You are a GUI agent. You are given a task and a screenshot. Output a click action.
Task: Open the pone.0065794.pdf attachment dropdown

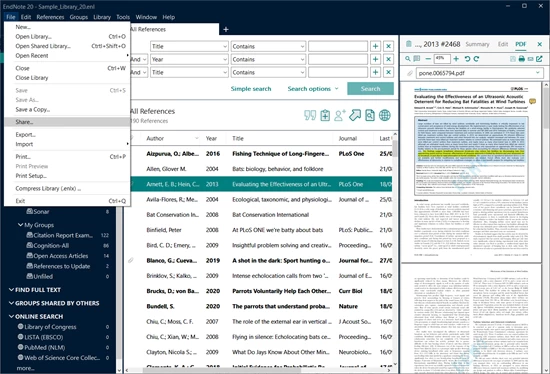click(537, 73)
